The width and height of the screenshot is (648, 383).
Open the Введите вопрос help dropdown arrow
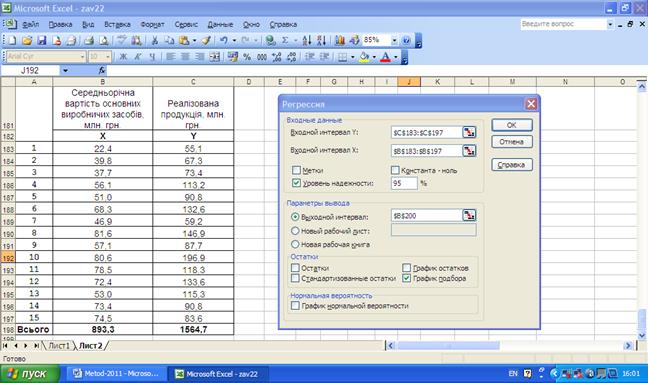610,24
